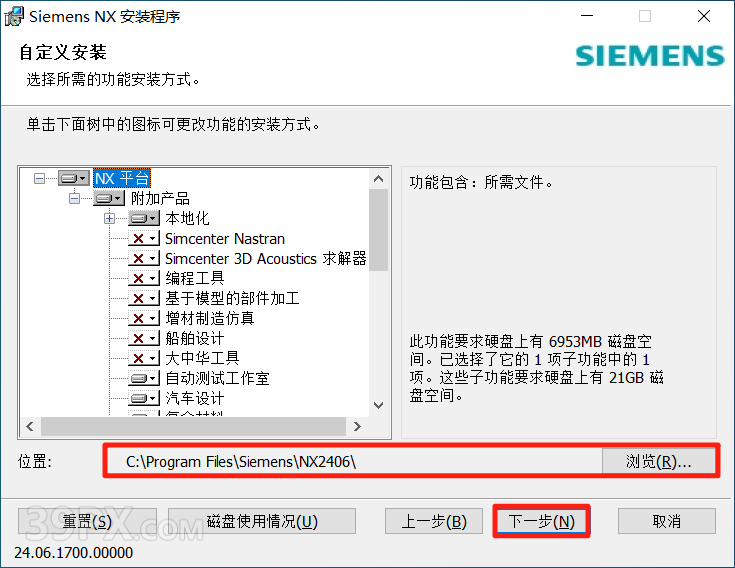Collapse the 附加产品 tree node
The height and width of the screenshot is (568, 735).
[x=75, y=198]
